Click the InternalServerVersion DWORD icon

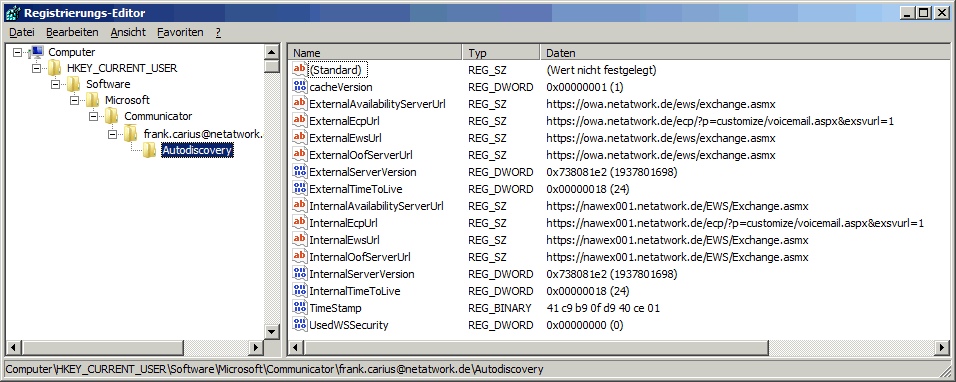click(x=300, y=274)
